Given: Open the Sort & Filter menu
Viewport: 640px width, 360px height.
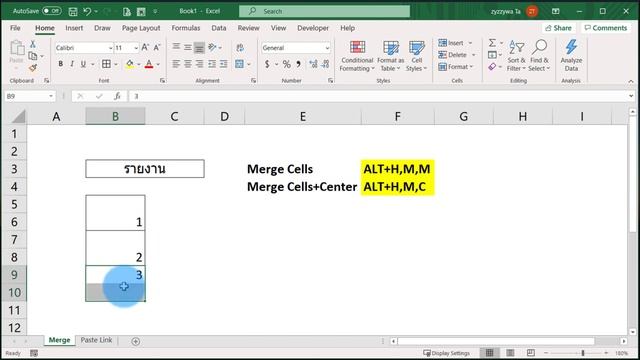Looking at the screenshot, I should click(x=516, y=56).
